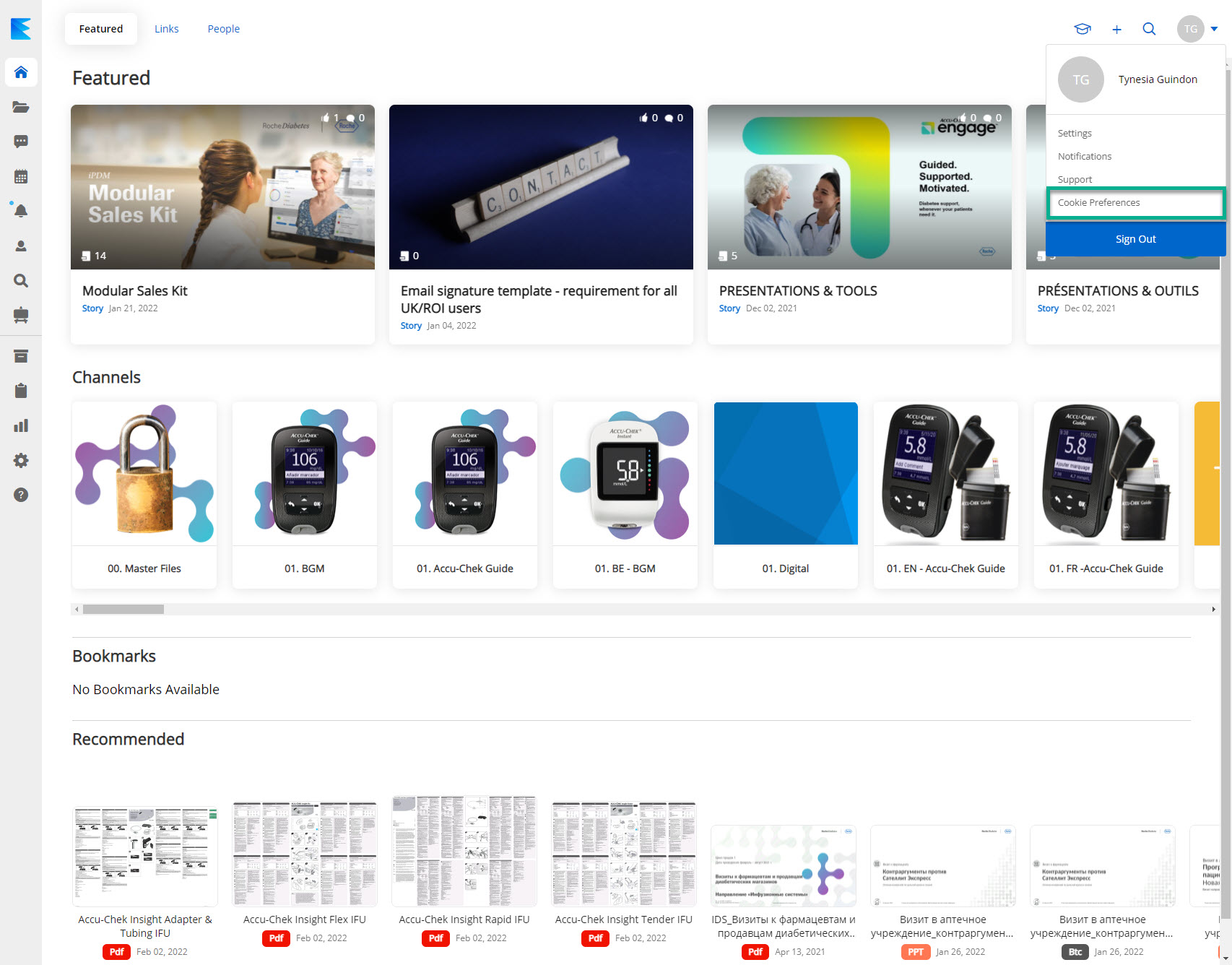Click the app logo at top left

[21, 28]
